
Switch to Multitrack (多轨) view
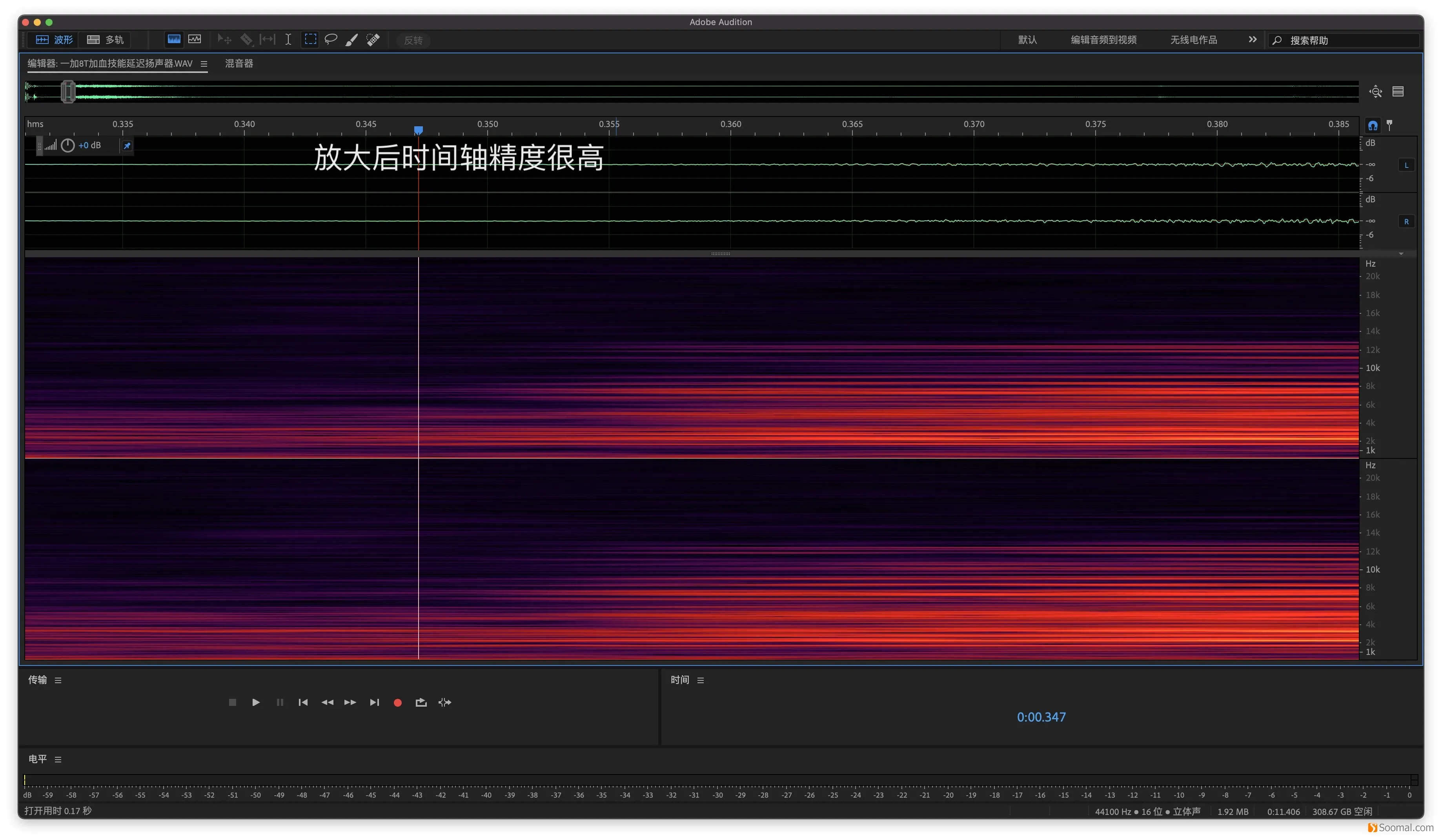(105, 40)
